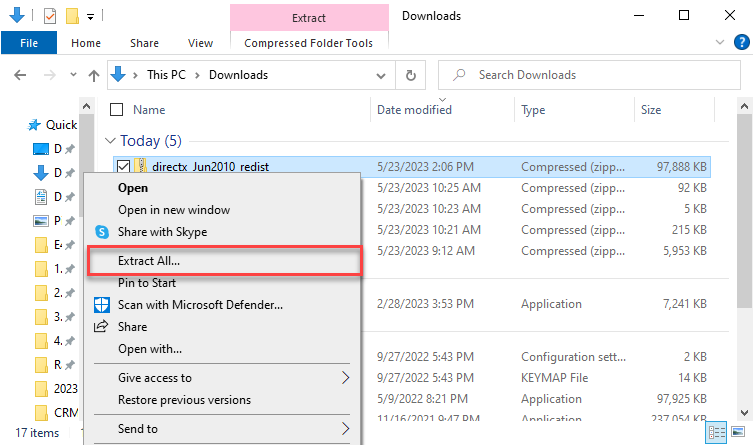
Task: Click the Properties quick access toolbar icon
Action: click(x=50, y=16)
